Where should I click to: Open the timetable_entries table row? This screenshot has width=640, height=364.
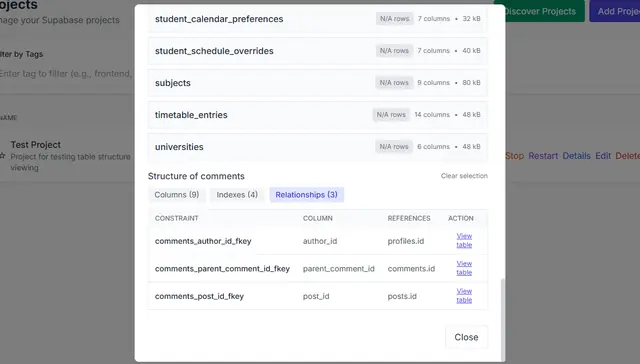coord(318,115)
